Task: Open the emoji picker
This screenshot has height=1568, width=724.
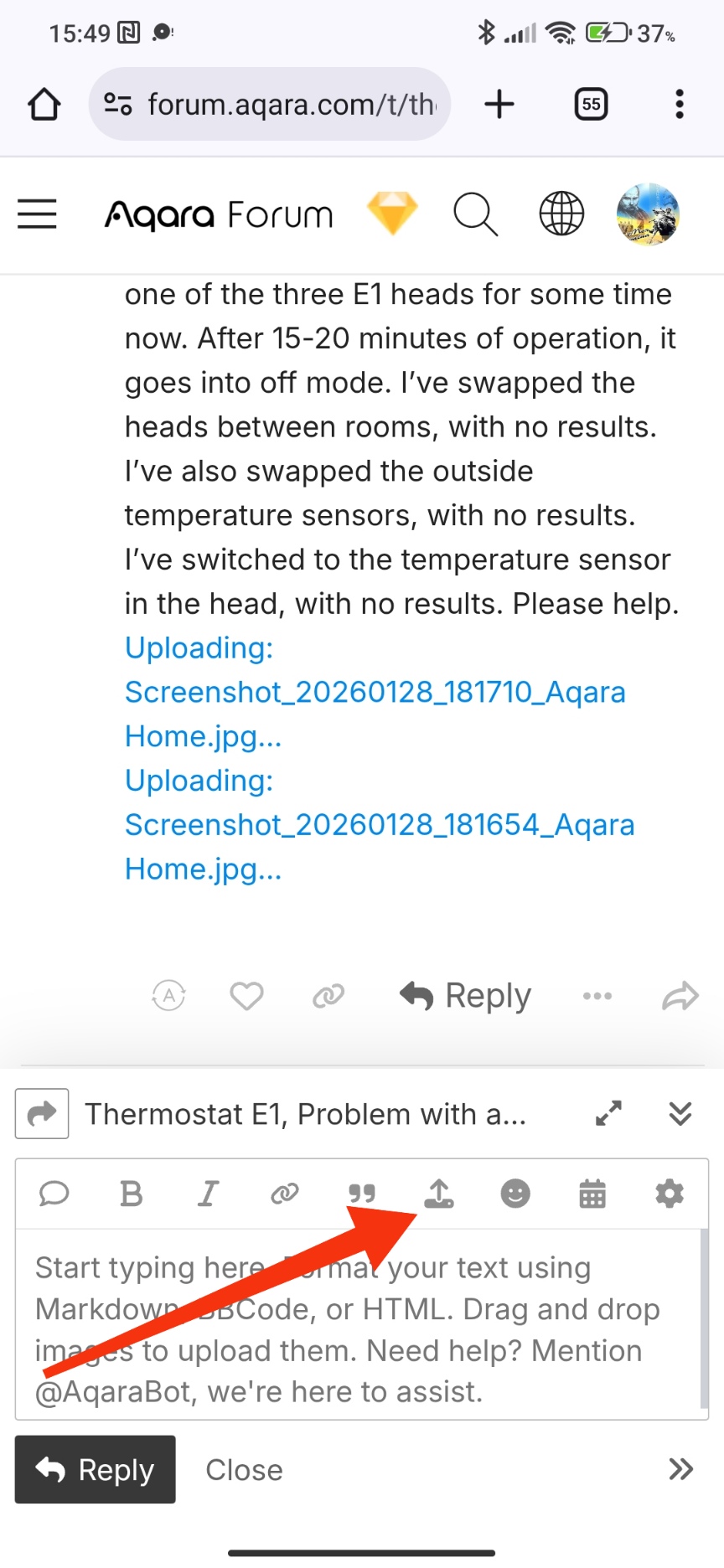Action: [515, 1194]
